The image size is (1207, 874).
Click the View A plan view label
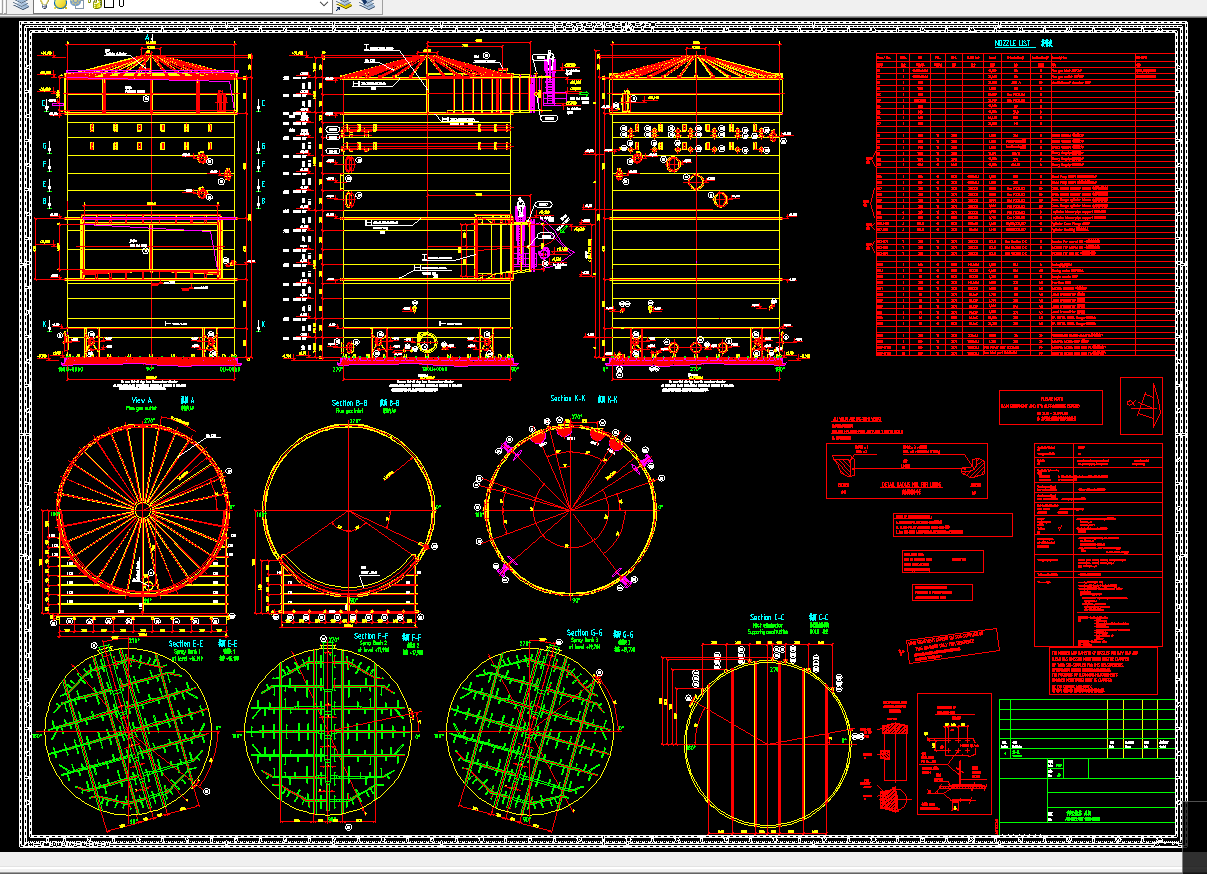(140, 399)
